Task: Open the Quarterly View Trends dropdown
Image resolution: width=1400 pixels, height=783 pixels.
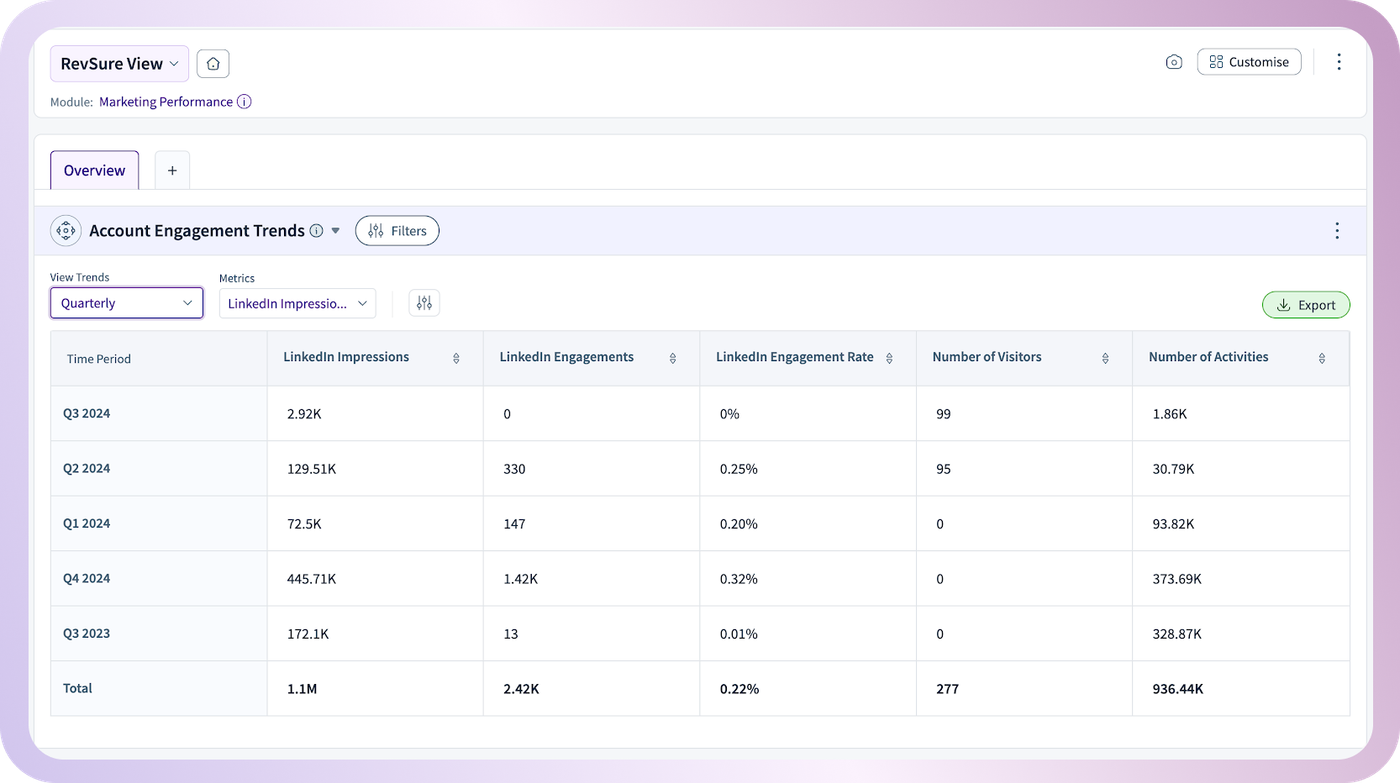Action: 127,303
